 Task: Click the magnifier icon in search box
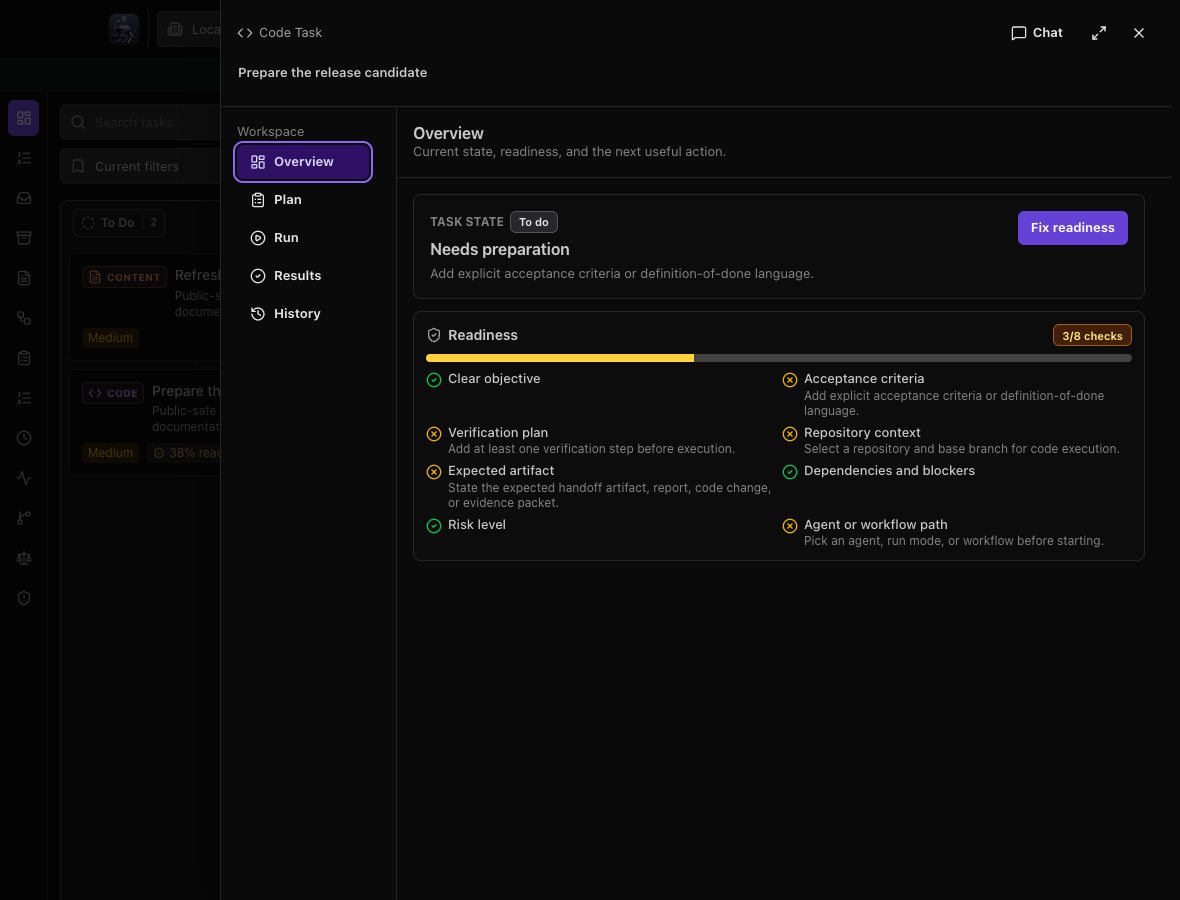[x=78, y=122]
